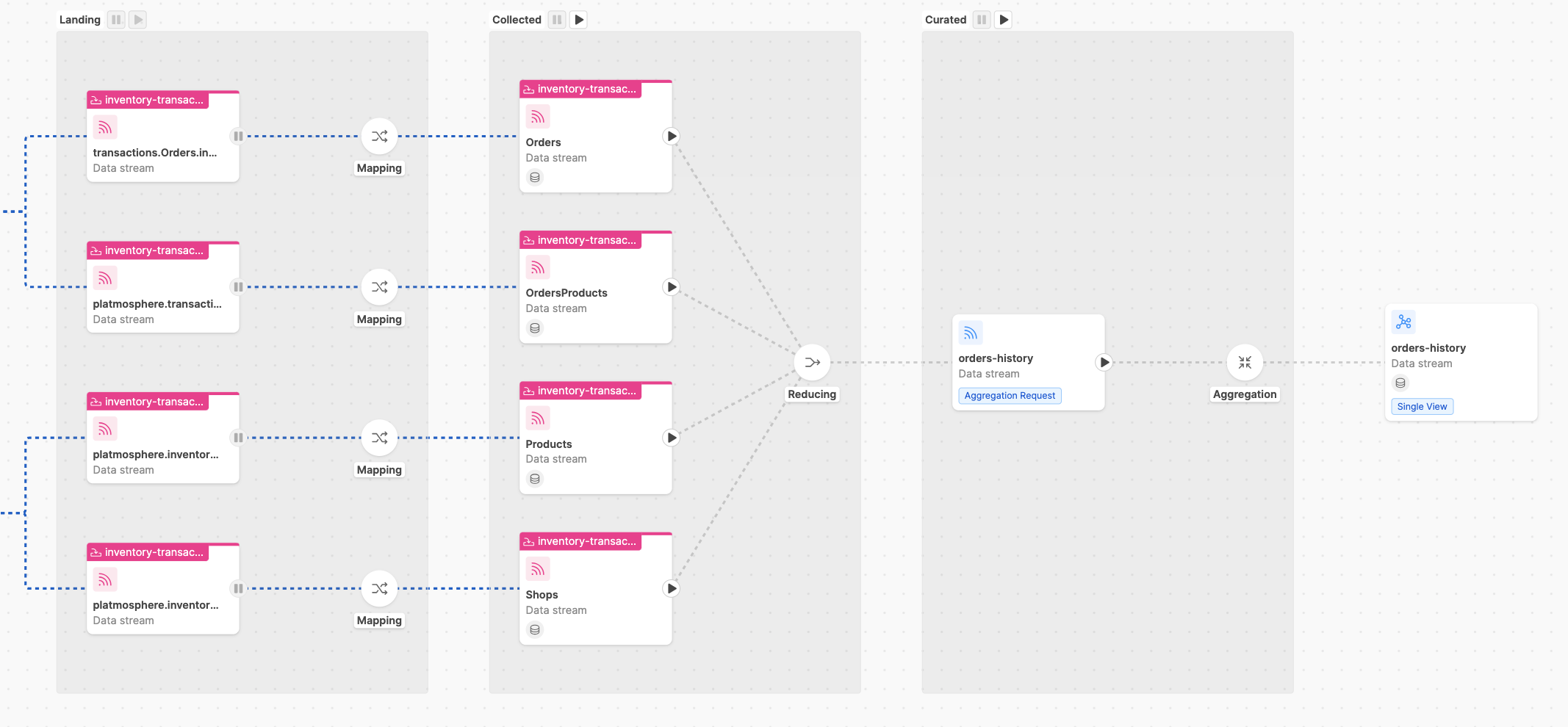
Task: Click the Aggregation Request badge
Action: pos(1010,395)
